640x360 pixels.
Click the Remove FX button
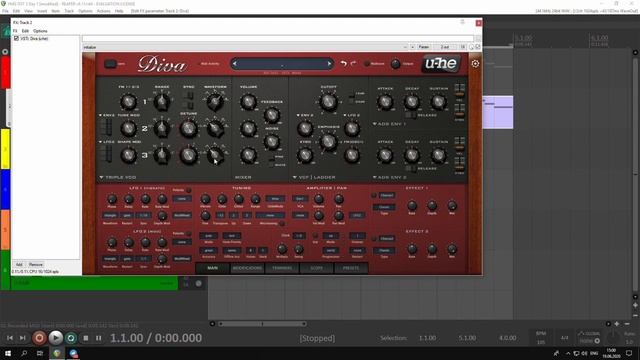point(36,264)
